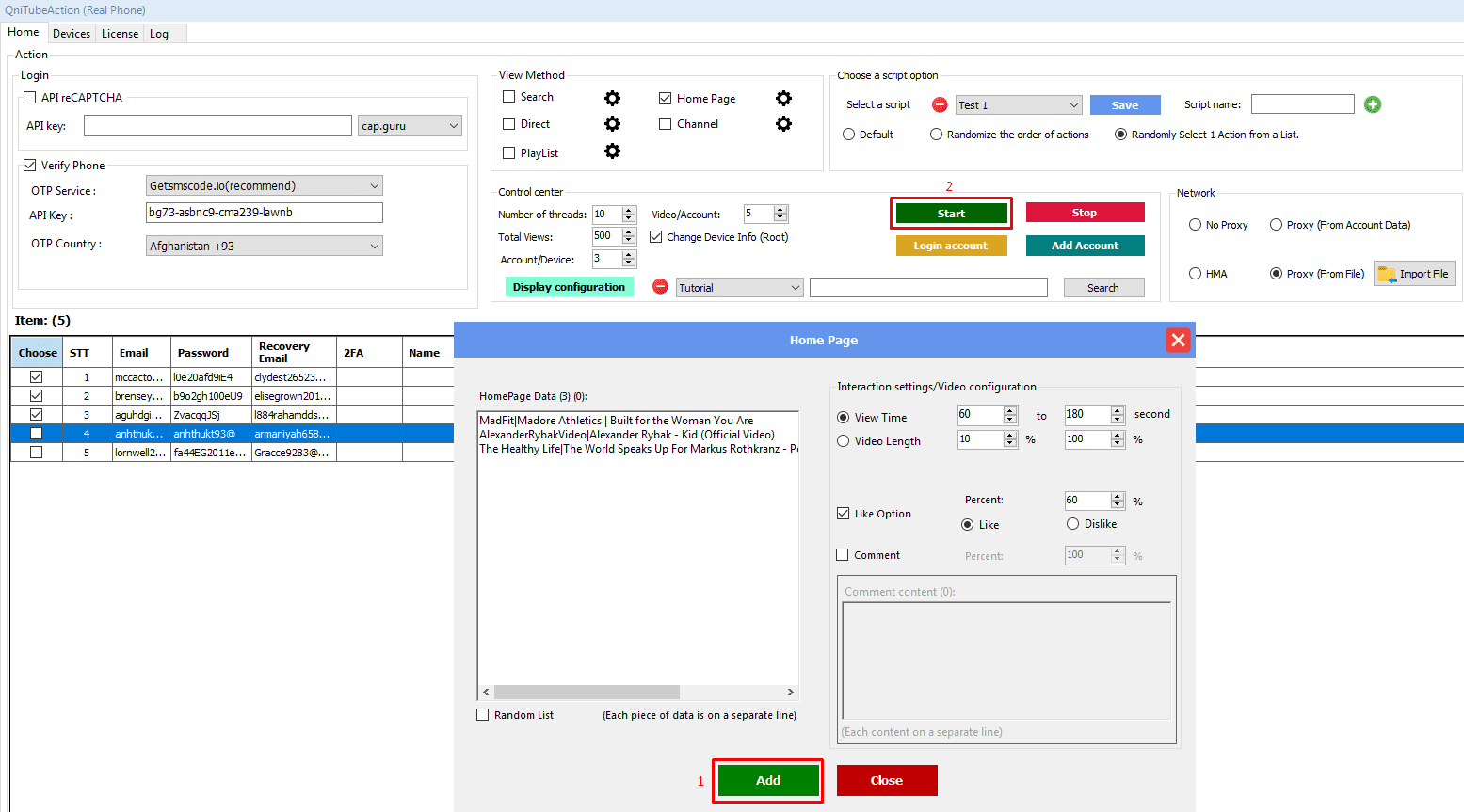The image size is (1464, 812).
Task: Select HMA network option
Action: tap(1195, 274)
